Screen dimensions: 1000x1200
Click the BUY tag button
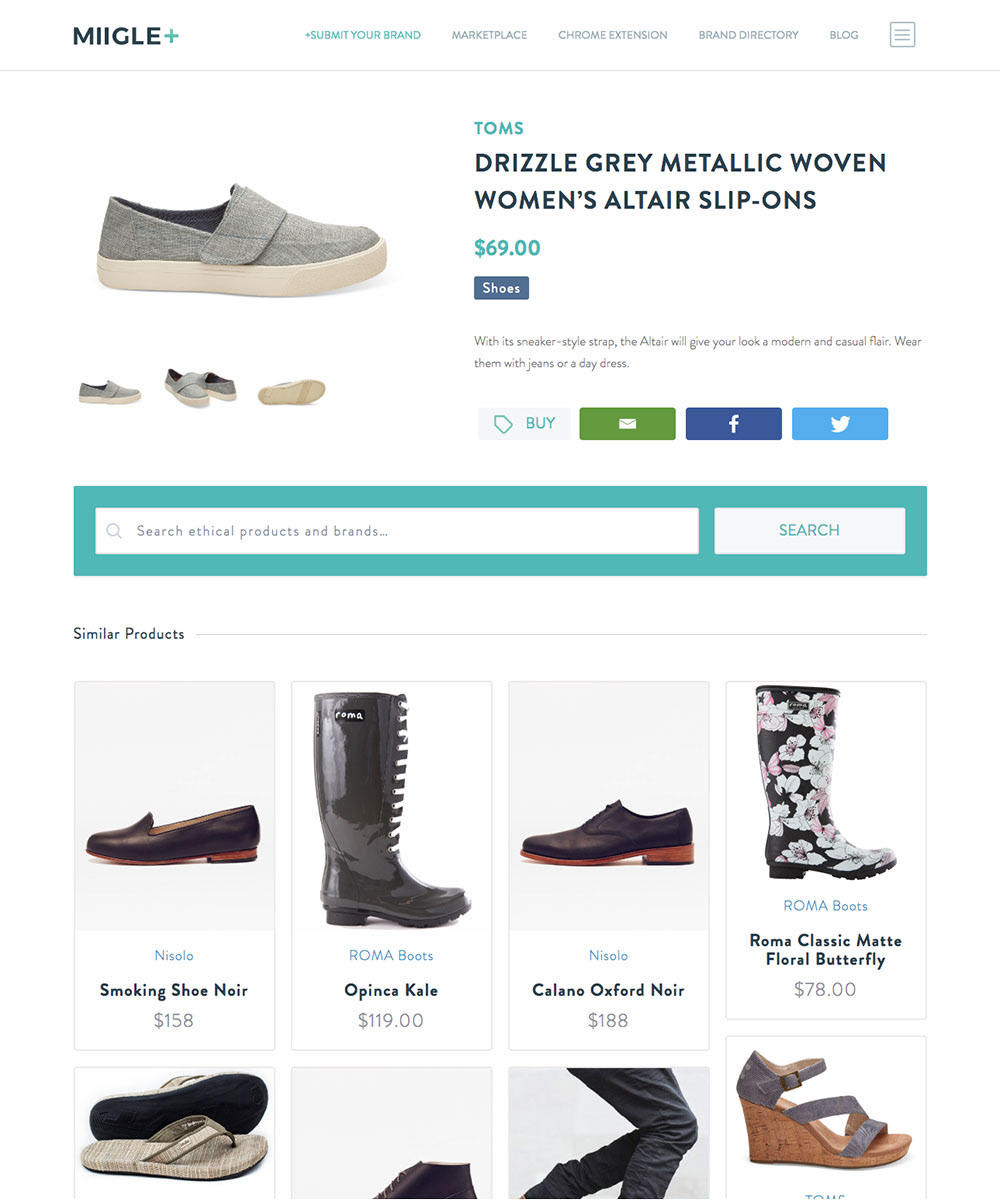pyautogui.click(x=524, y=424)
